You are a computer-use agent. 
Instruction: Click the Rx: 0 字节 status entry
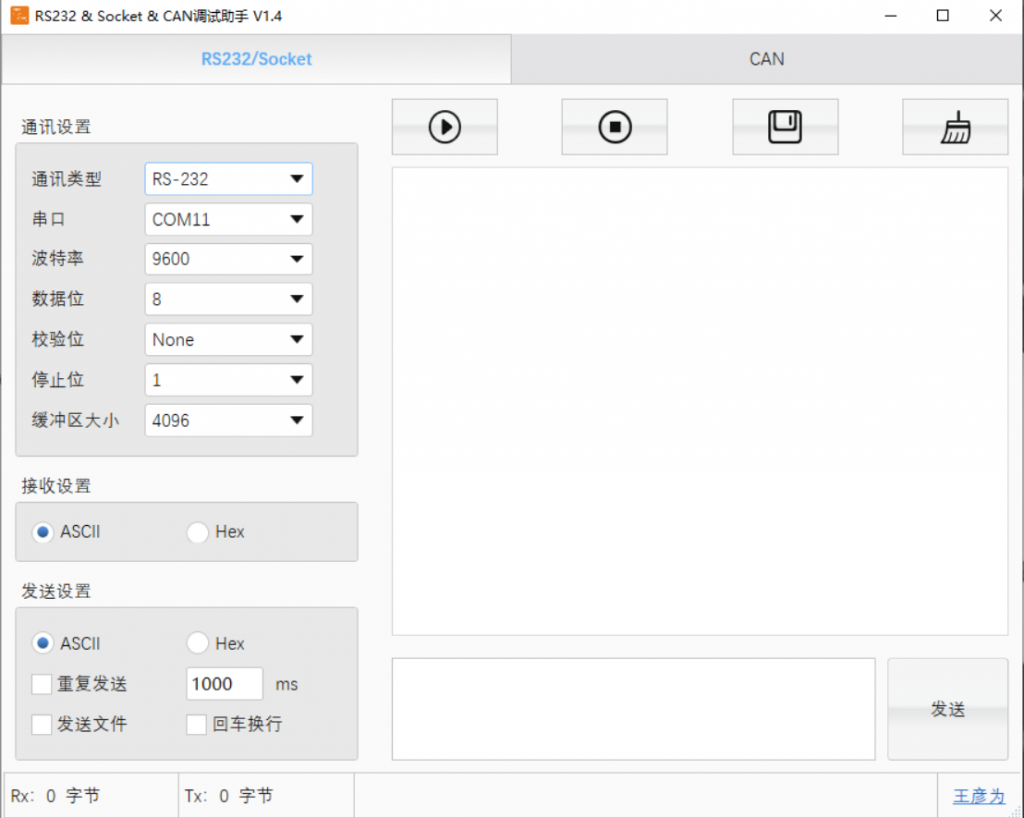(x=56, y=796)
